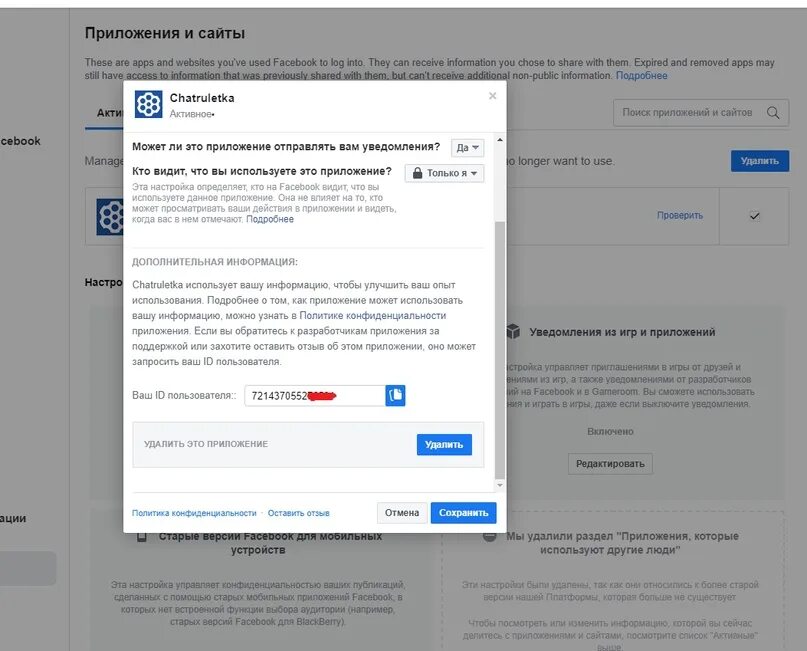
Task: Click Удалить button in the dialog
Action: (444, 445)
